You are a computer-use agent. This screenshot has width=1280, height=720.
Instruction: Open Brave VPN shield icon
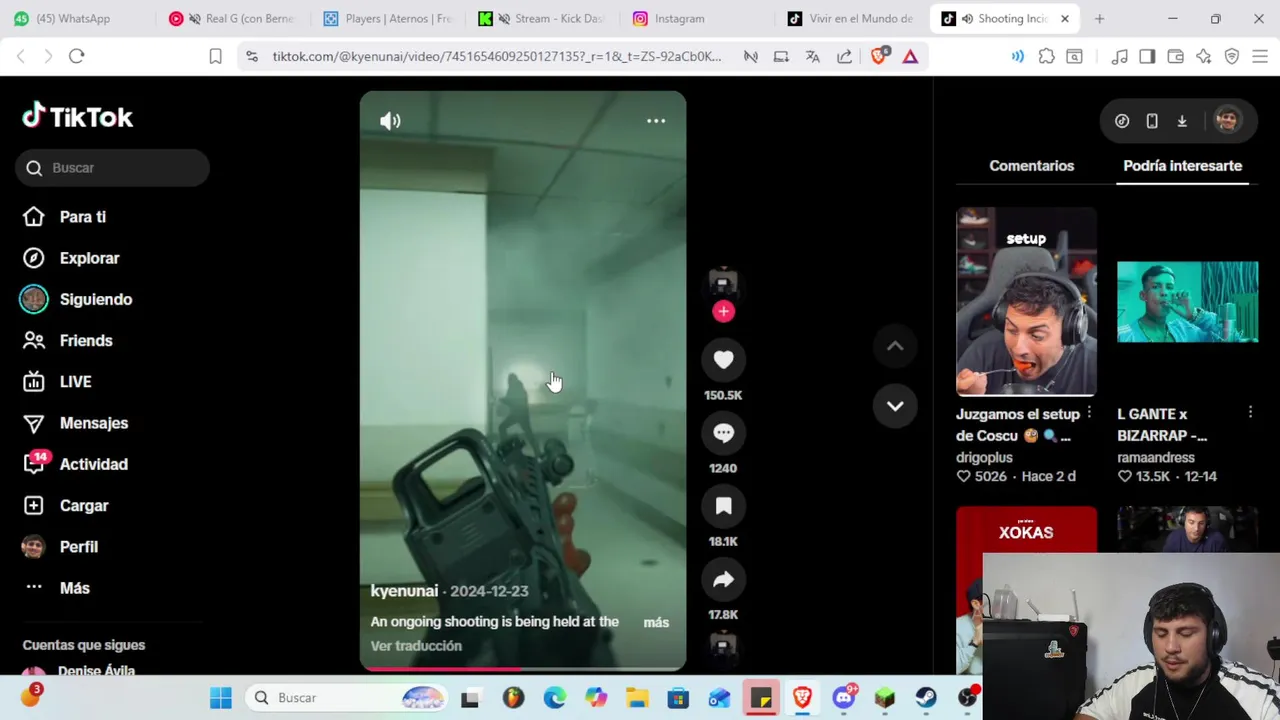click(x=1232, y=57)
